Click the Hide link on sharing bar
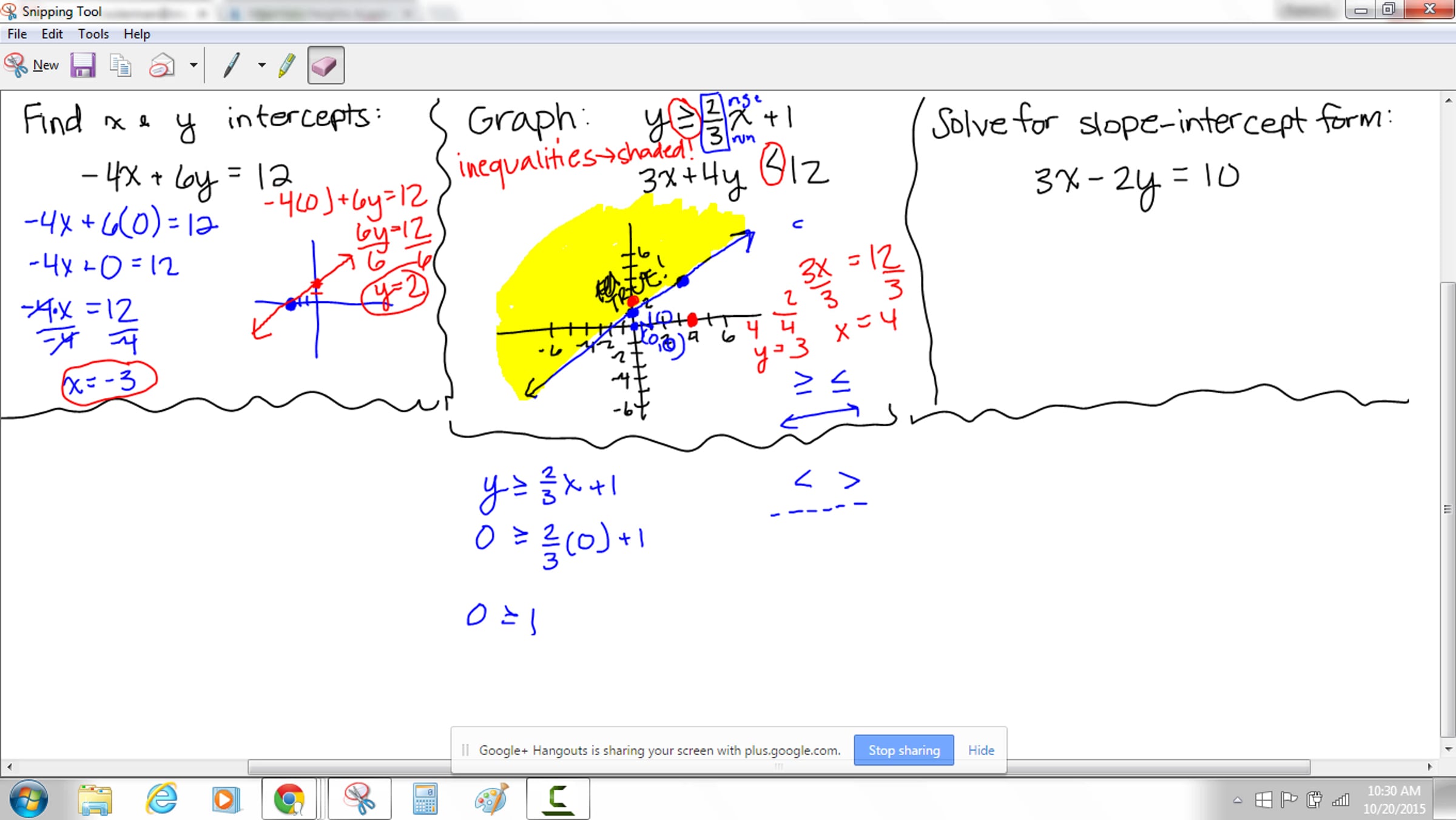This screenshot has height=820, width=1456. (981, 750)
